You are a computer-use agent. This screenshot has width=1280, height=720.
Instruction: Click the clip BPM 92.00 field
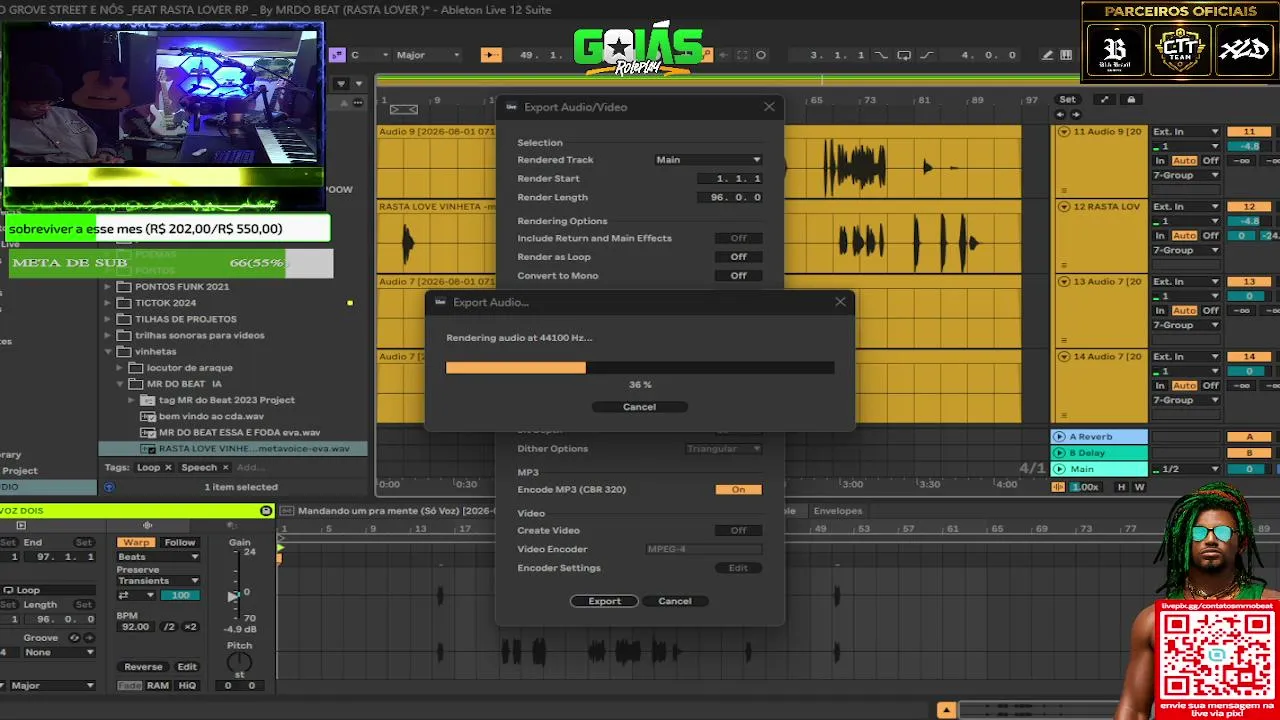point(136,627)
